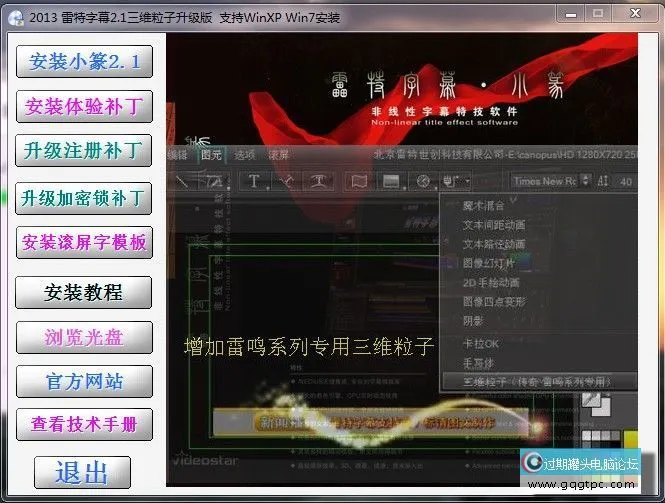Run the 升级加密锁补丁 upgrade

point(84,198)
